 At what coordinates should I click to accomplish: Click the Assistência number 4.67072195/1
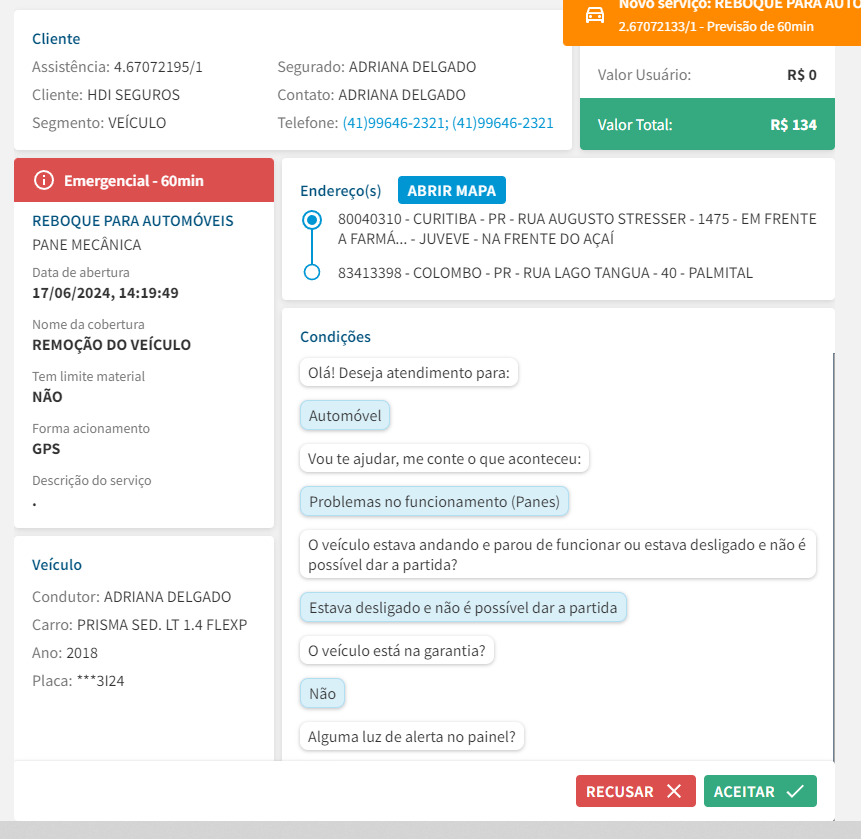coord(158,67)
